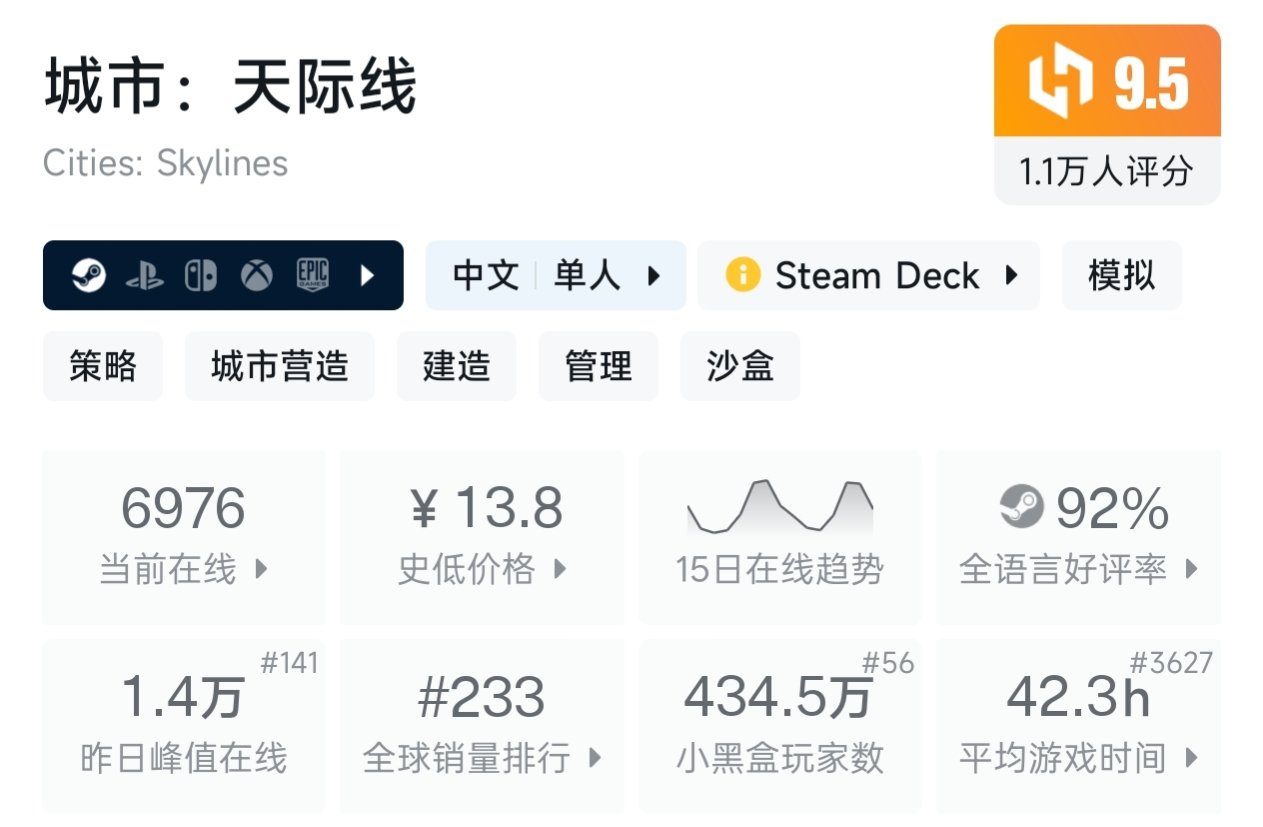Viewport: 1263px width, 827px height.
Task: Select the 策略 genre tag
Action: (102, 366)
